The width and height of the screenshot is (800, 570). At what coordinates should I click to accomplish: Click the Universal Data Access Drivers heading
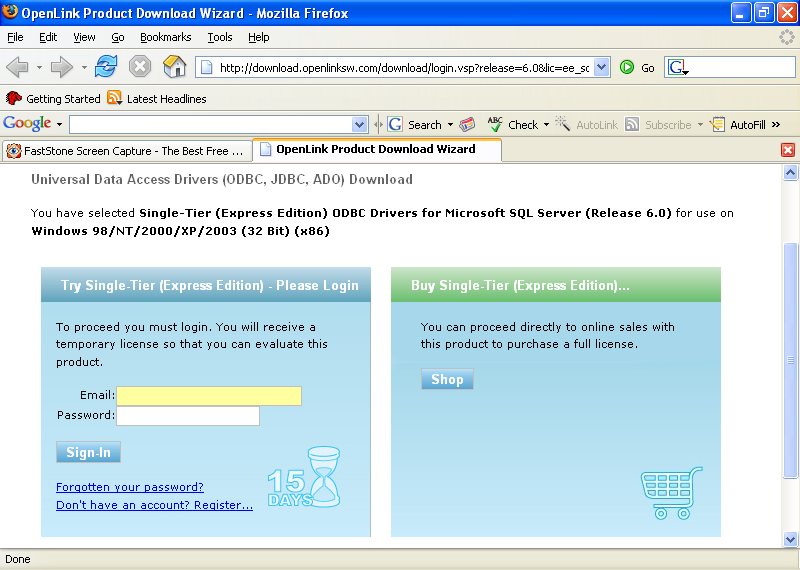(222, 180)
